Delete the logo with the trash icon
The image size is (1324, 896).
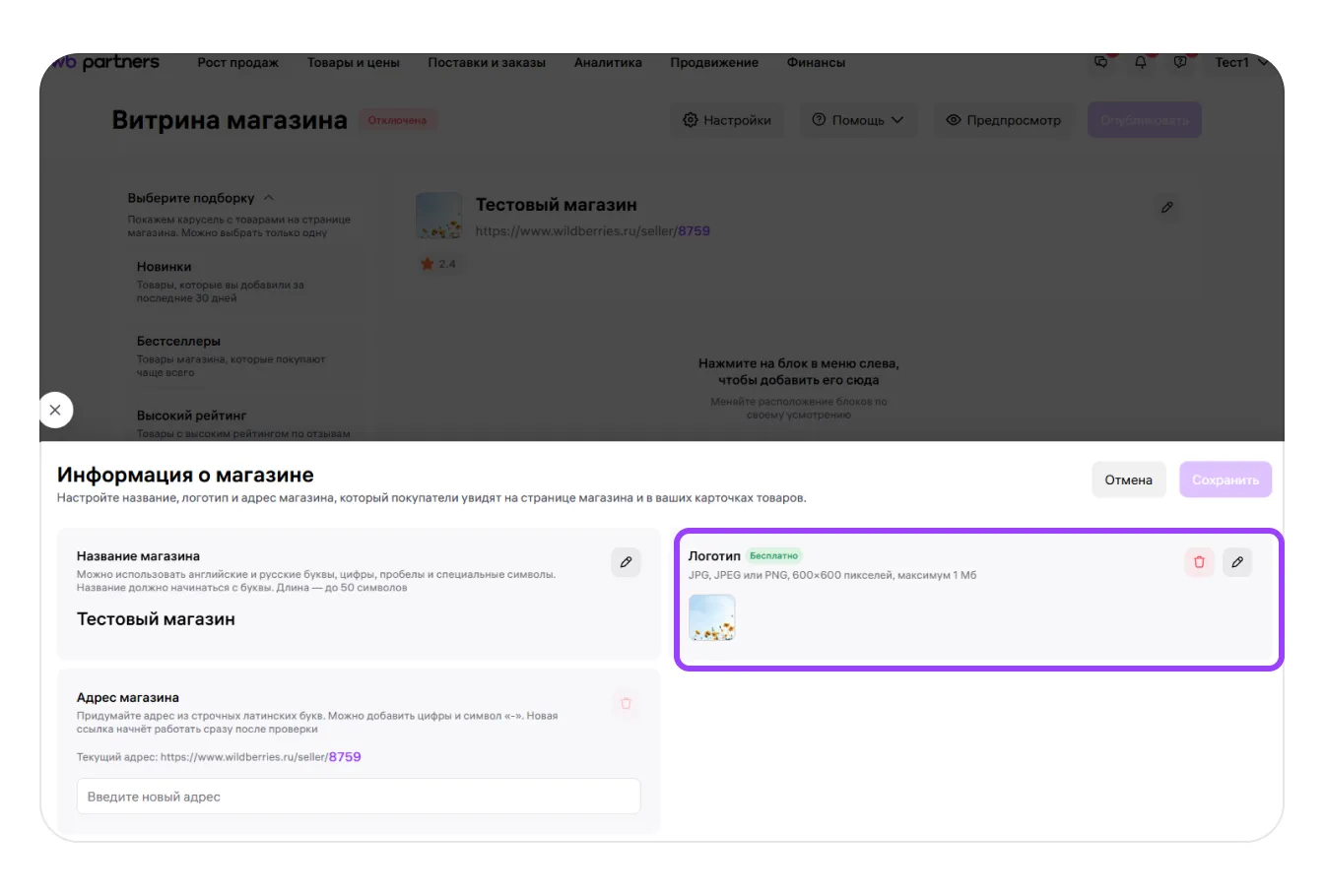(x=1199, y=562)
